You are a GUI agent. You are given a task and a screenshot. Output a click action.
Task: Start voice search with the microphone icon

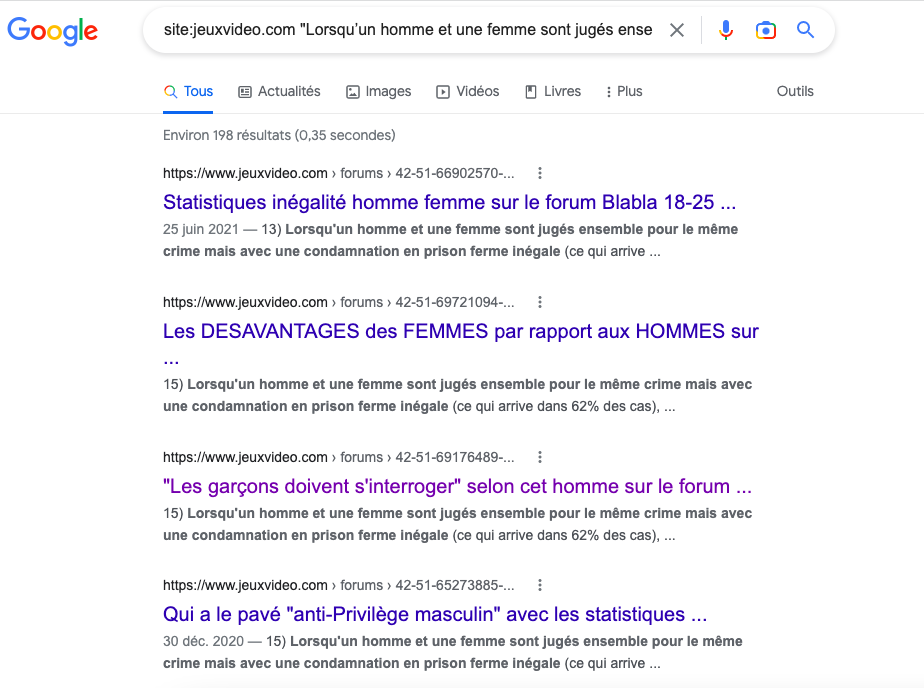(x=726, y=30)
